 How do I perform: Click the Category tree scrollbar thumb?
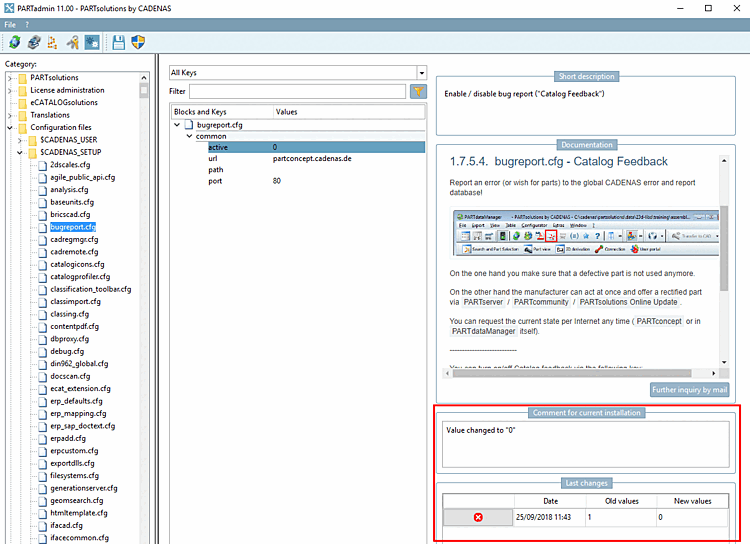click(144, 91)
